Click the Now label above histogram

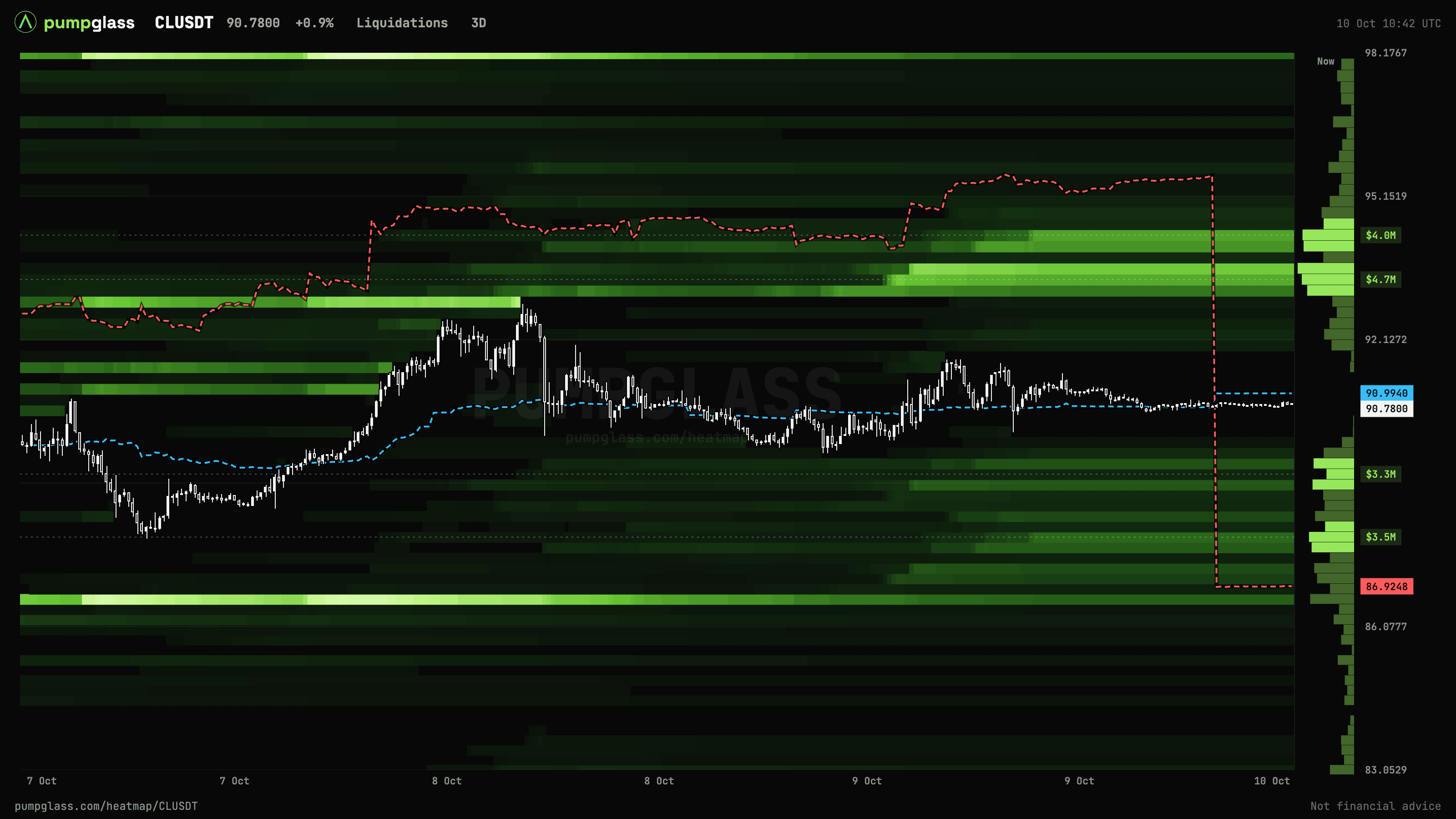[1325, 61]
